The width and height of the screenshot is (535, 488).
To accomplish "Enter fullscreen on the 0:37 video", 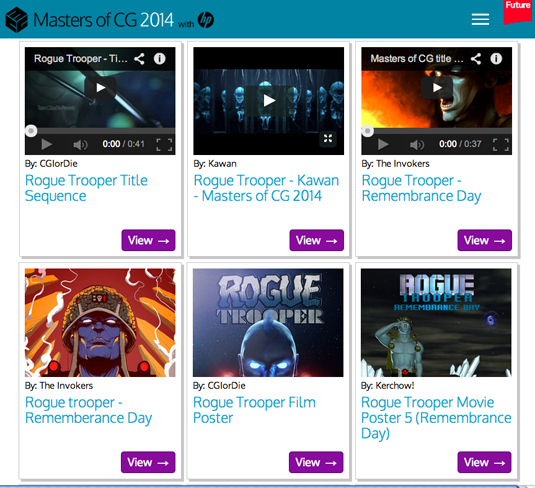I will [501, 145].
